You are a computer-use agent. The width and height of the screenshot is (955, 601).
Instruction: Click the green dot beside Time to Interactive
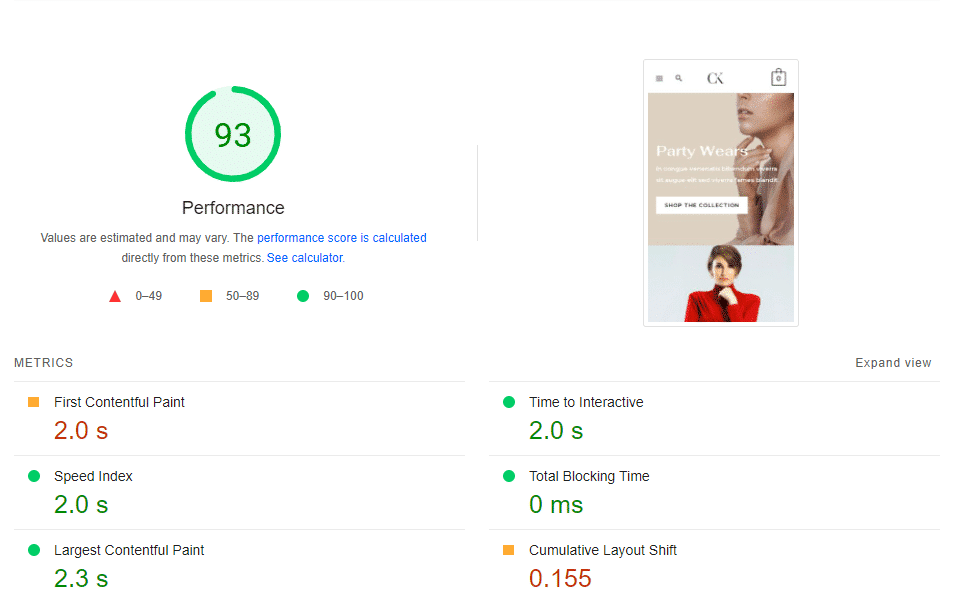tap(507, 401)
